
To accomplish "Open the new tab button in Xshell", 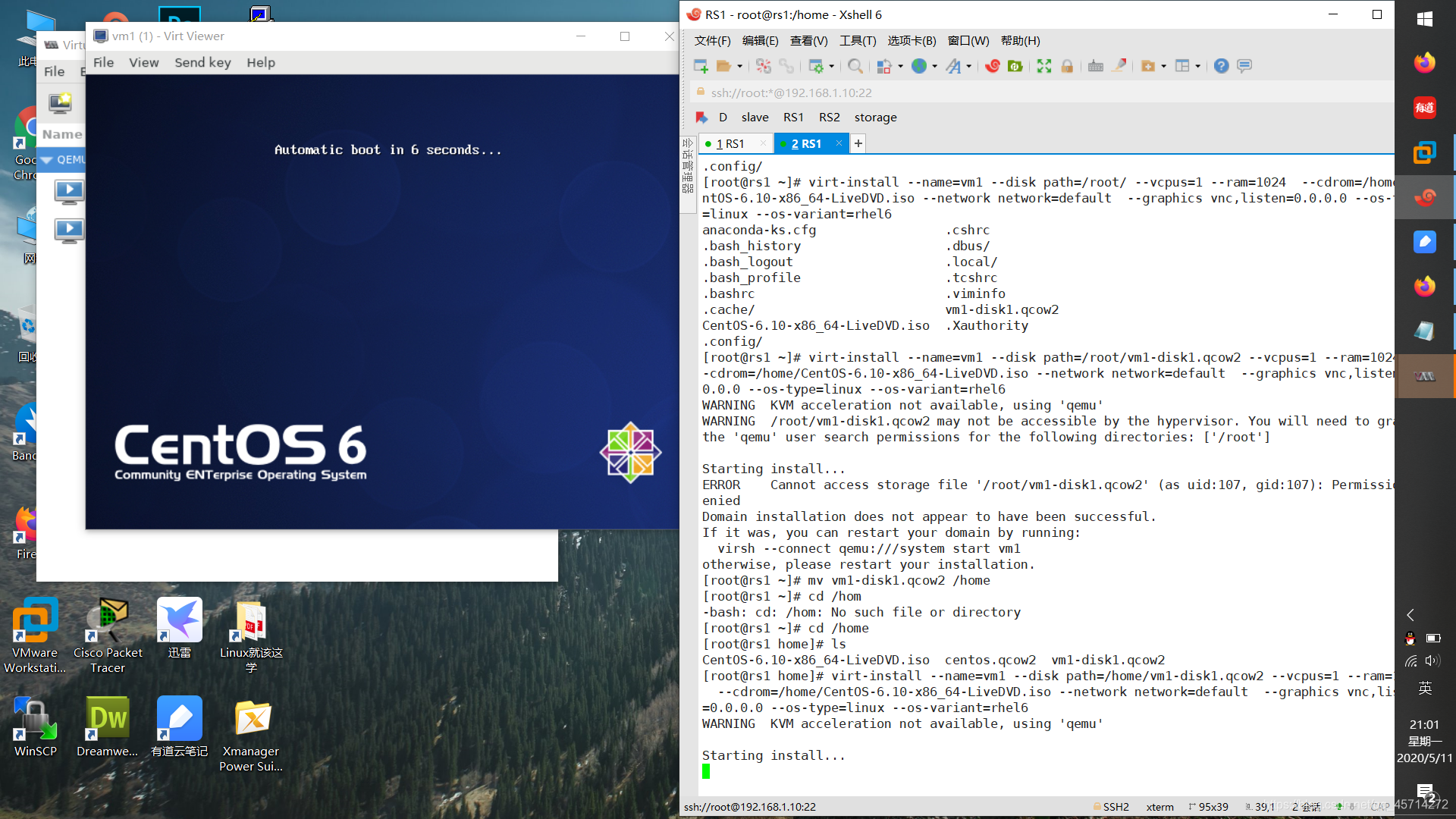I will (x=858, y=143).
